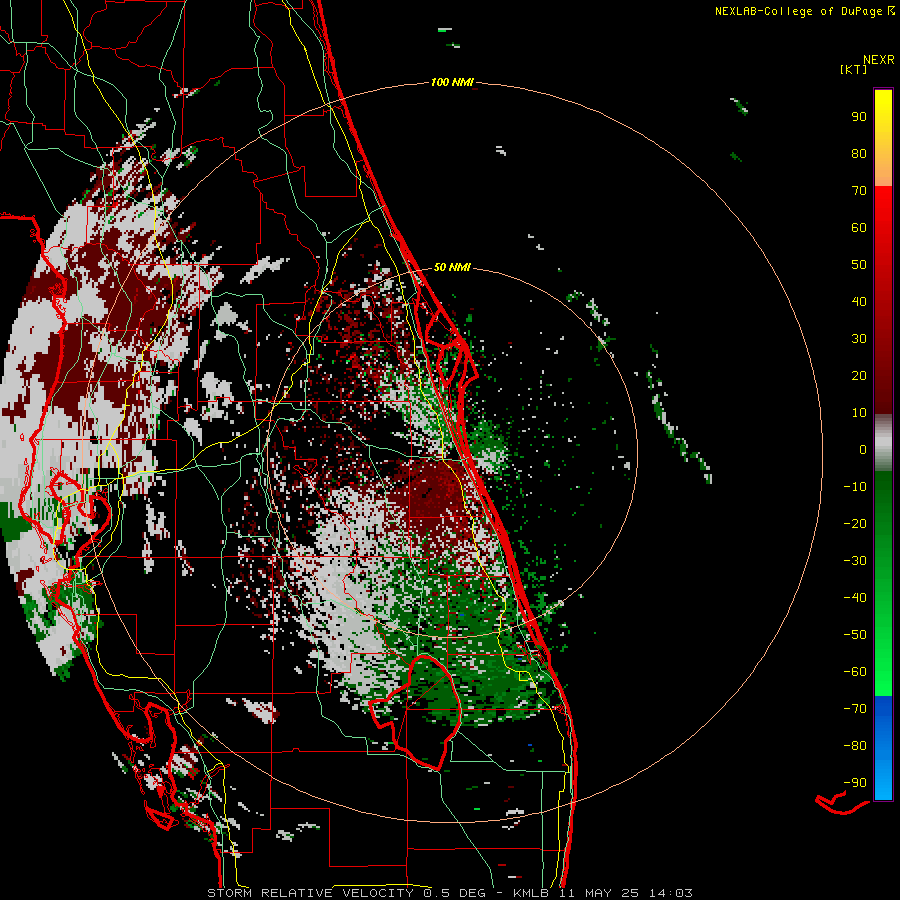Select the 40 value on velocity scale
900x900 pixels.
tap(859, 302)
